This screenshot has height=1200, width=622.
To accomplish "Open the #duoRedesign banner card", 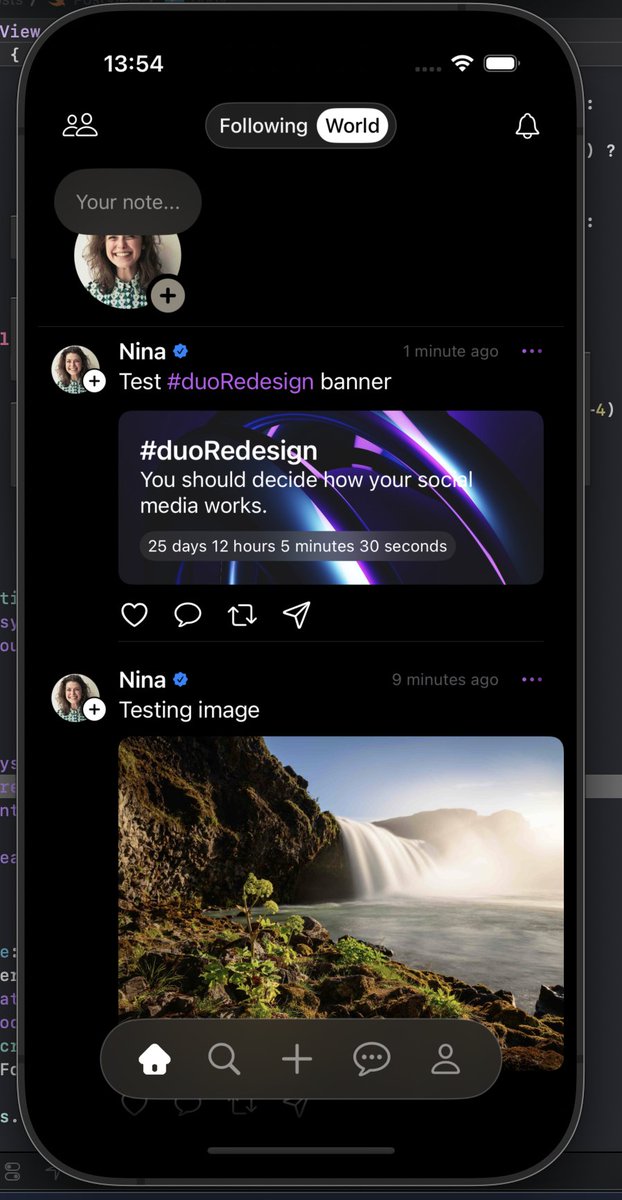I will coord(331,497).
